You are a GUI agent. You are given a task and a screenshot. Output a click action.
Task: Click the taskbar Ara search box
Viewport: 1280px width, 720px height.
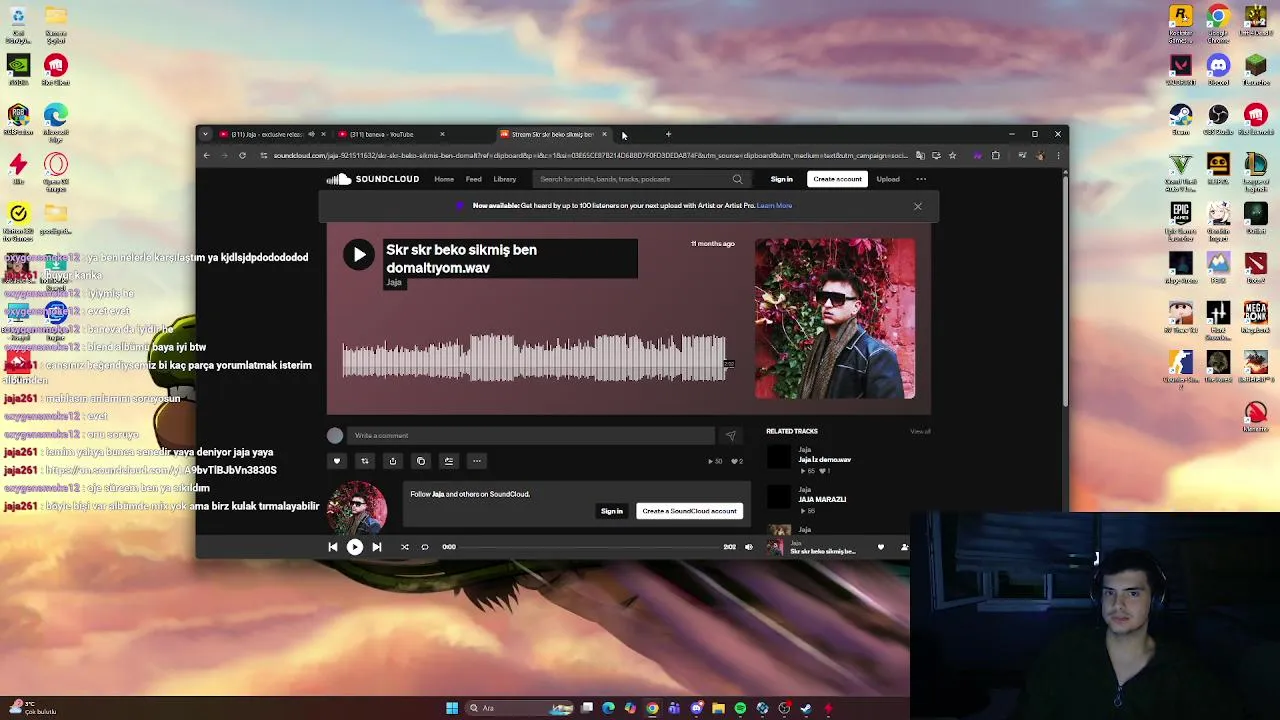coord(520,708)
